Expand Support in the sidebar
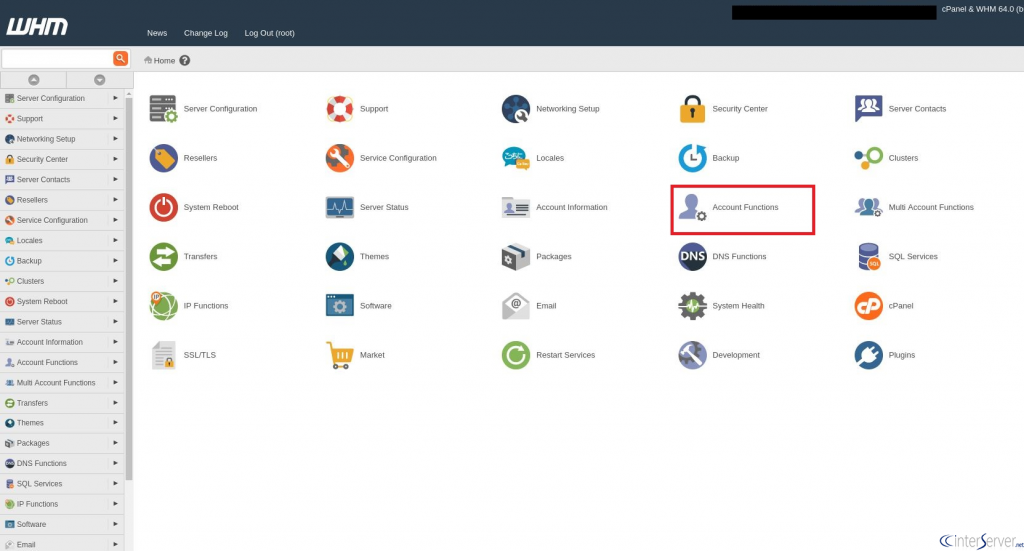The height and width of the screenshot is (551, 1024). coord(115,118)
